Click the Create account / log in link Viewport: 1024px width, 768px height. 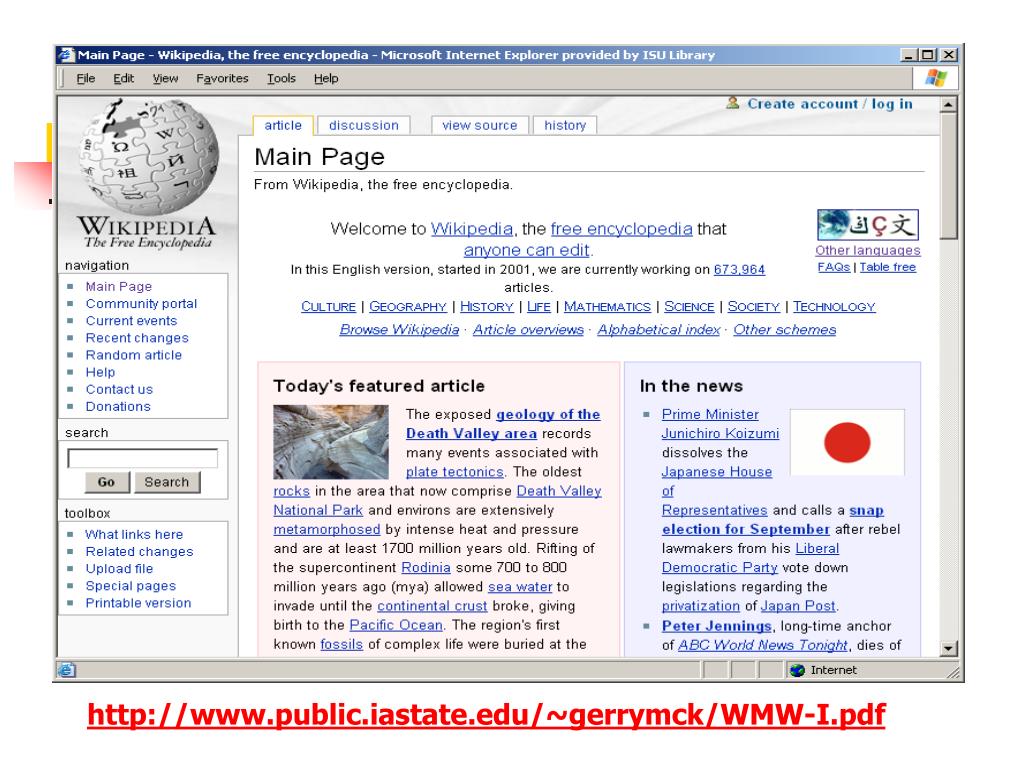click(x=829, y=104)
